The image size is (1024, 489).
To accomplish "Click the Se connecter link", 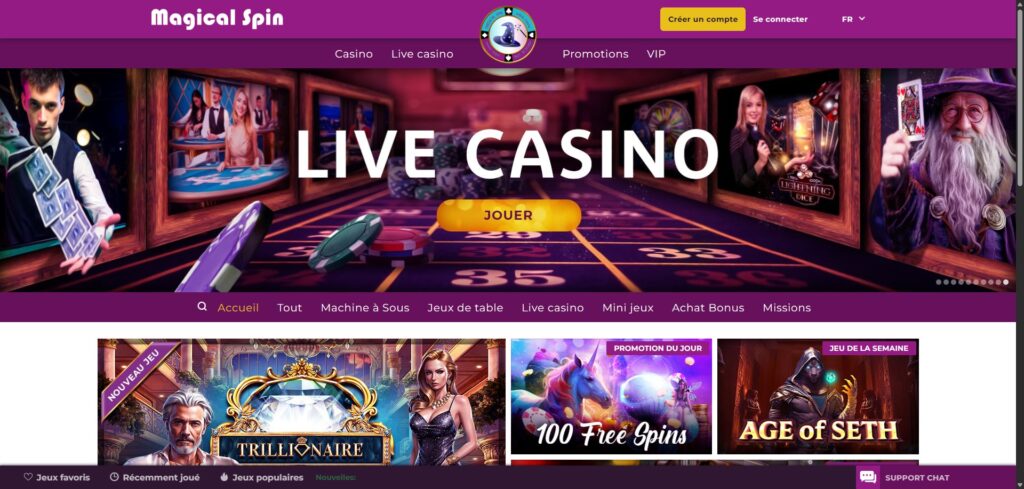I will [x=780, y=20].
